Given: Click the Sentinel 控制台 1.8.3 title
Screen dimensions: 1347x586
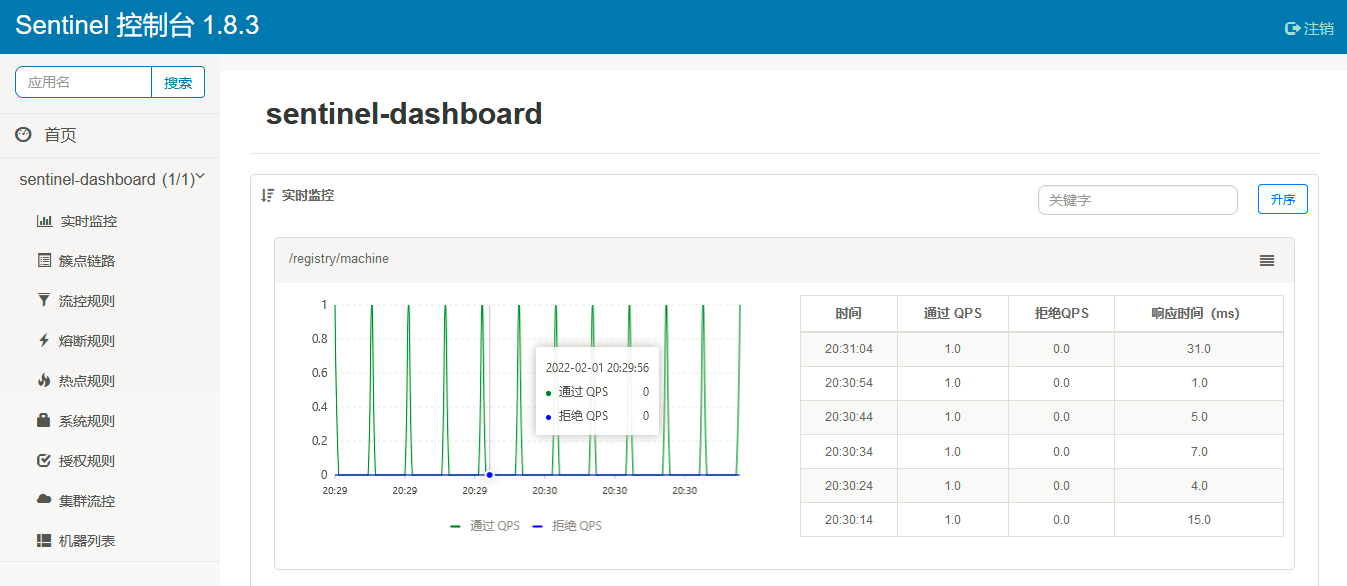Looking at the screenshot, I should (x=137, y=26).
